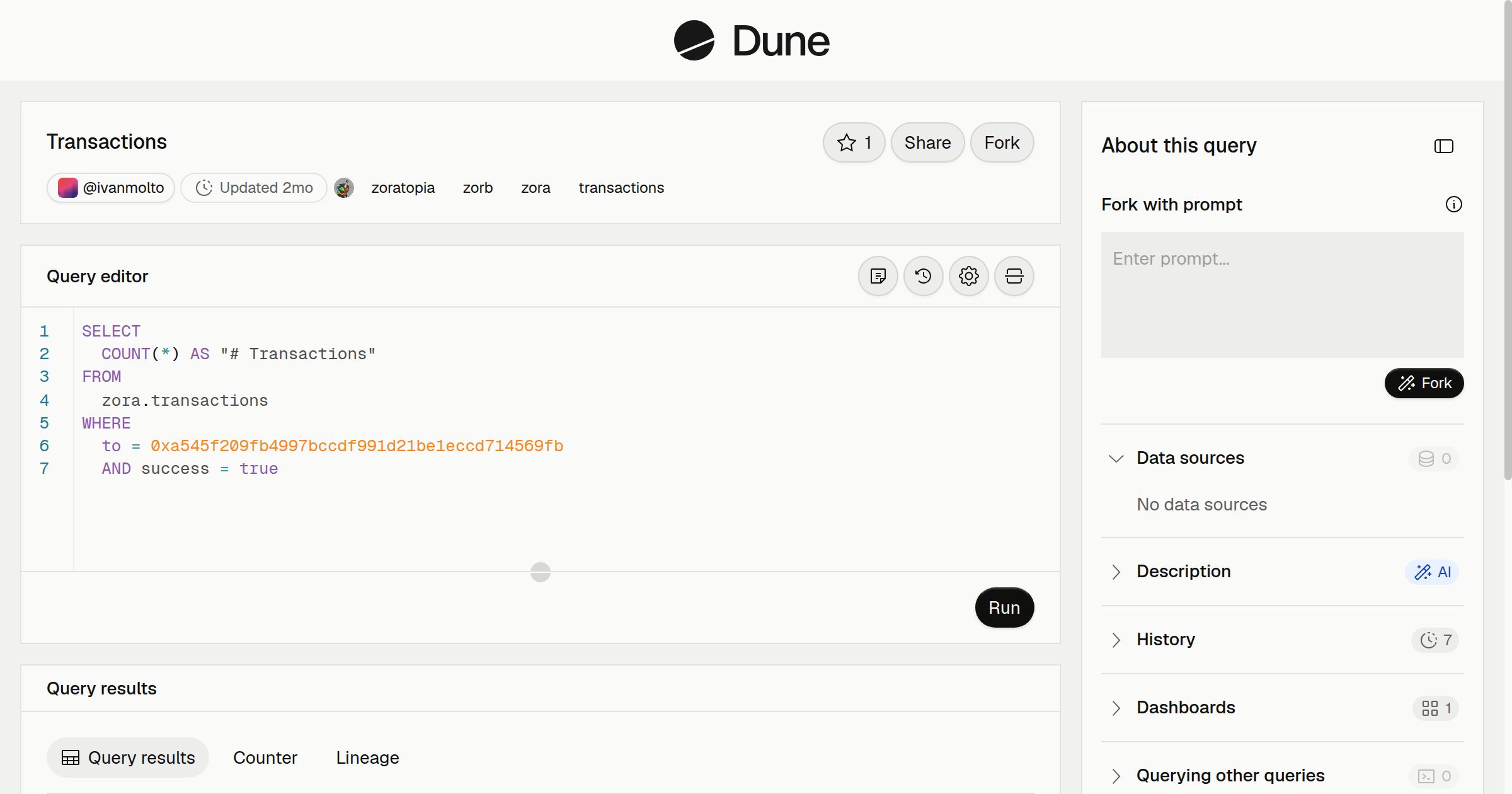This screenshot has height=794, width=1512.
Task: Open query editor settings gear
Action: 968,276
